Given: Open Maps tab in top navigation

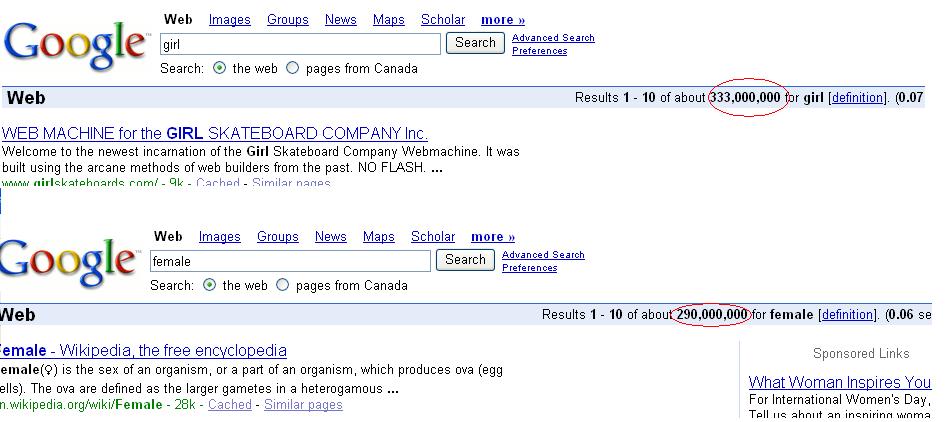Looking at the screenshot, I should pyautogui.click(x=389, y=20).
